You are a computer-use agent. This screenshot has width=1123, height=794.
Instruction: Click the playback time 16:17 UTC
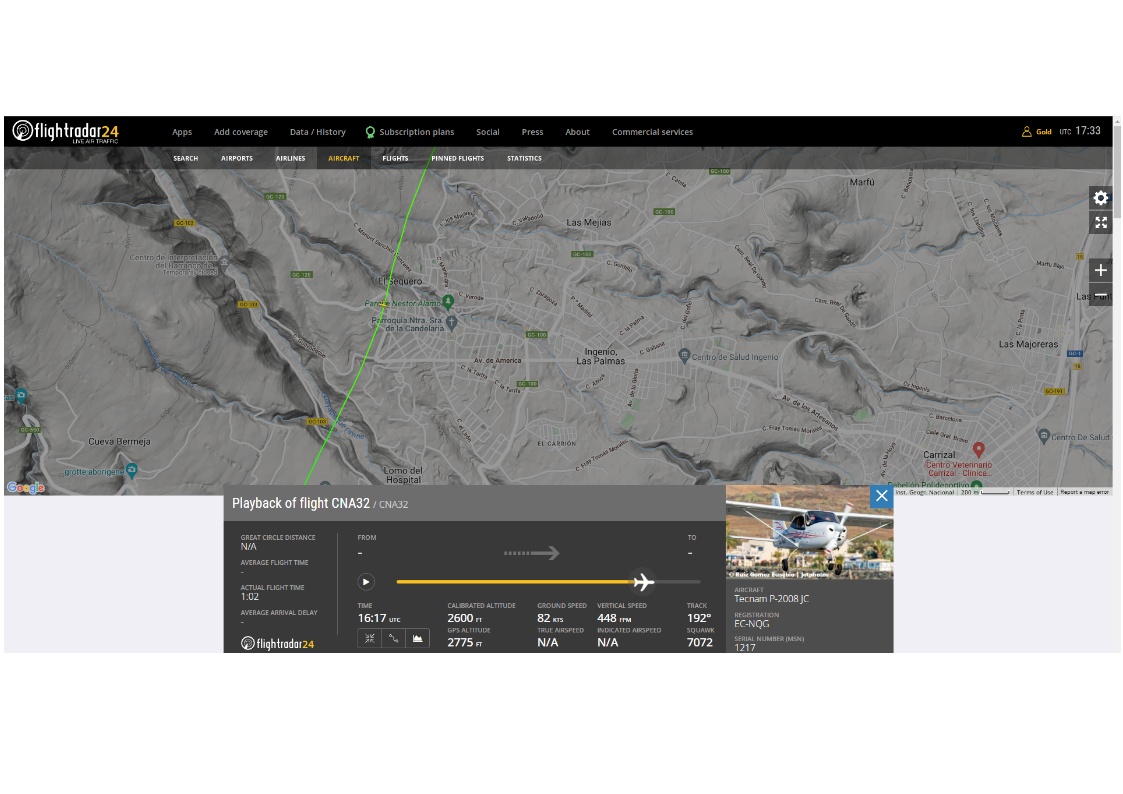click(379, 618)
